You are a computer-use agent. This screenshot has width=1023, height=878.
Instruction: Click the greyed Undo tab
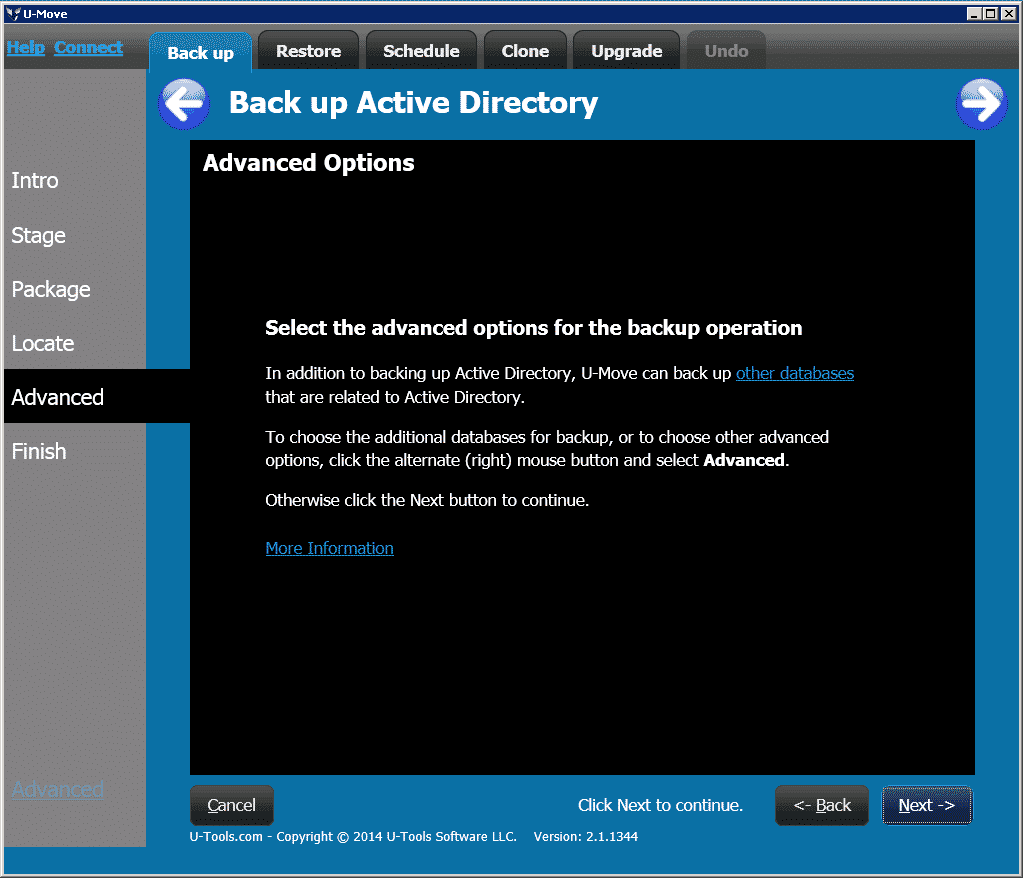(x=726, y=51)
